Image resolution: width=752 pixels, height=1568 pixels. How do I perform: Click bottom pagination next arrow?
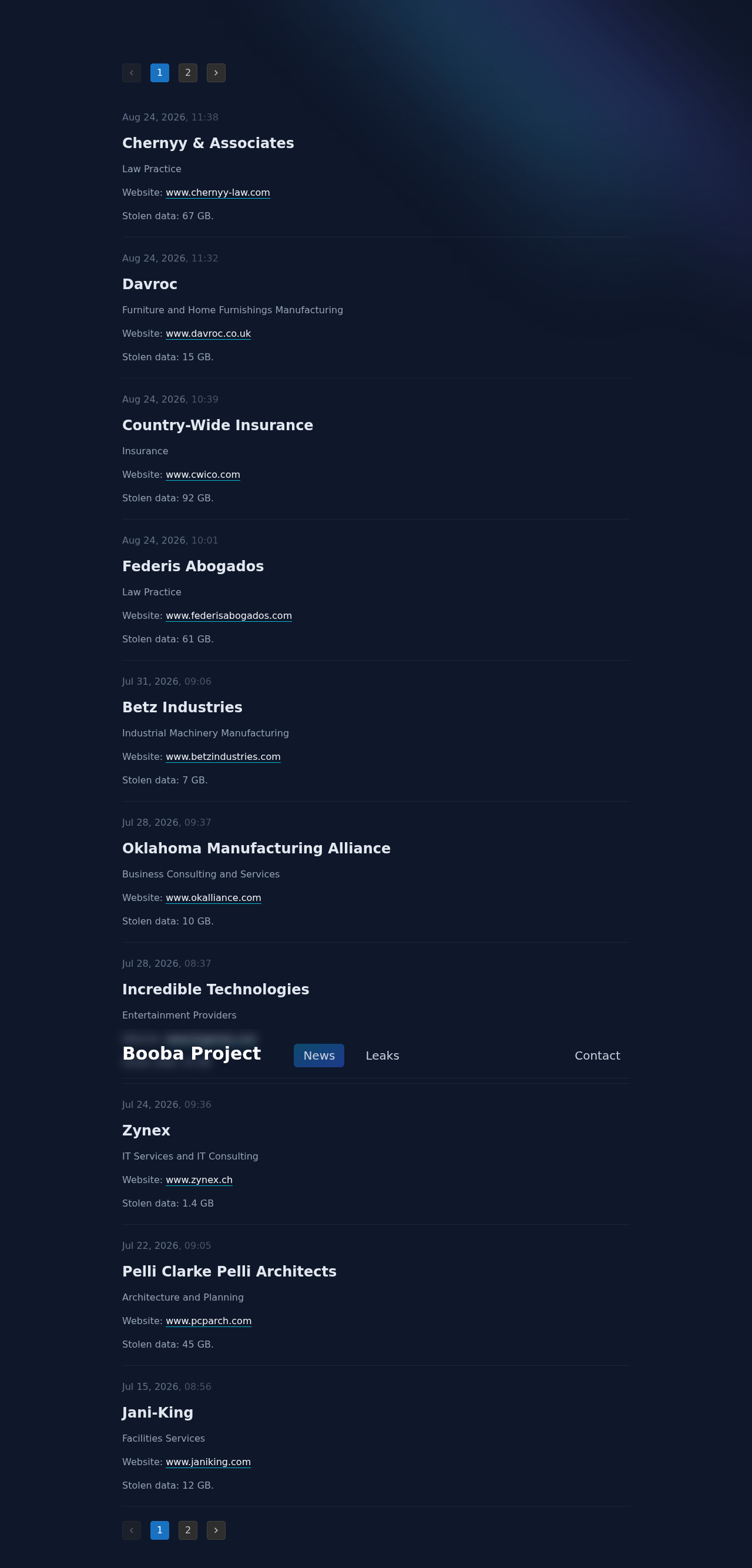click(216, 1530)
